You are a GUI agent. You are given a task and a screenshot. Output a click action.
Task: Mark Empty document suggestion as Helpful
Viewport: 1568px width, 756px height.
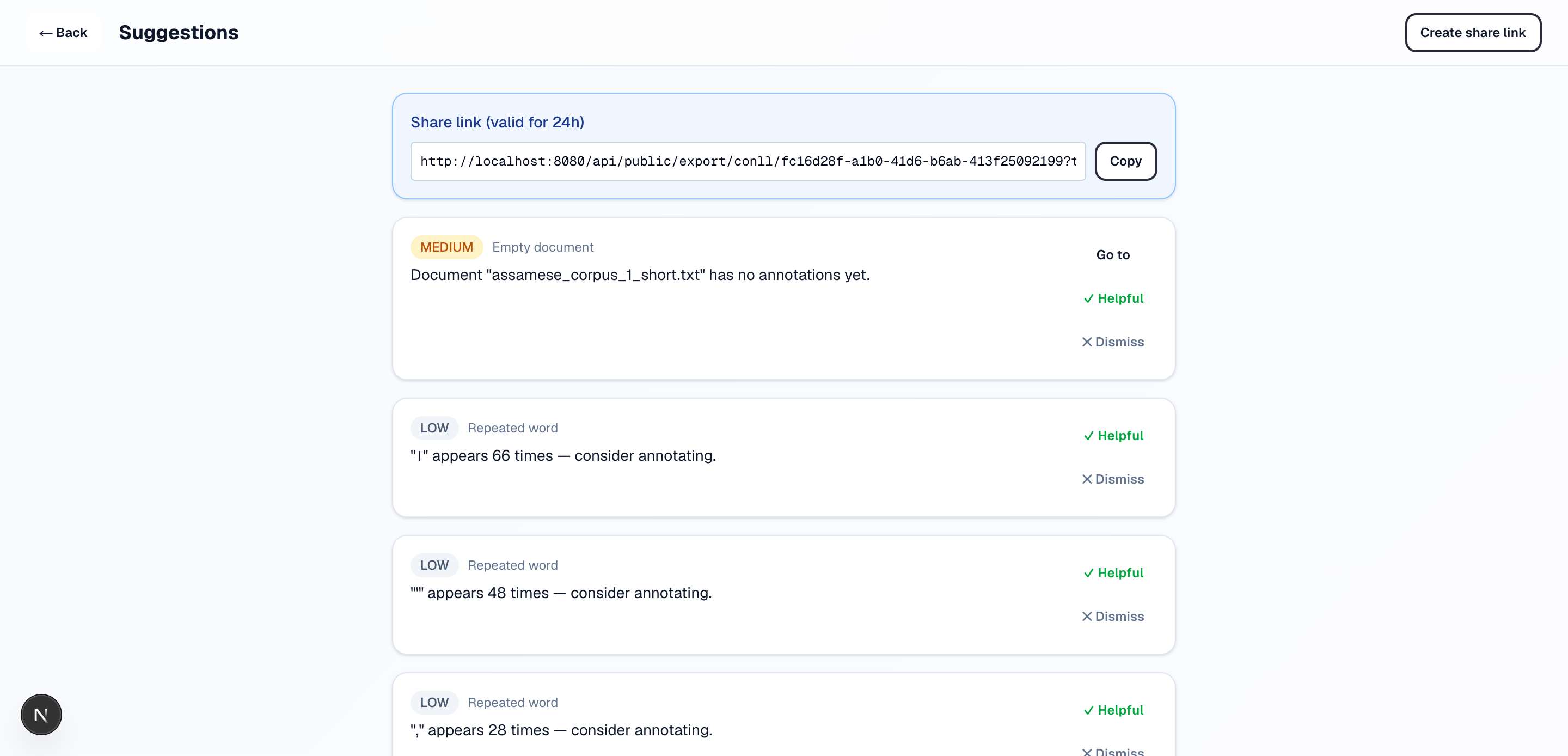[x=1113, y=298]
